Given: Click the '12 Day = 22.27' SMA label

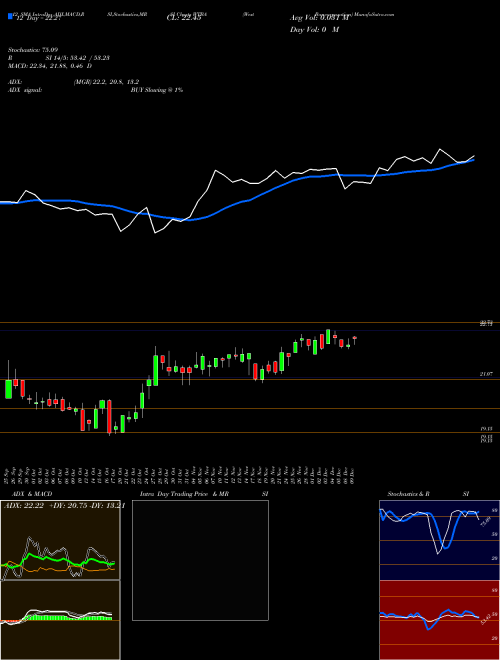Looking at the screenshot, I should (x=37, y=18).
